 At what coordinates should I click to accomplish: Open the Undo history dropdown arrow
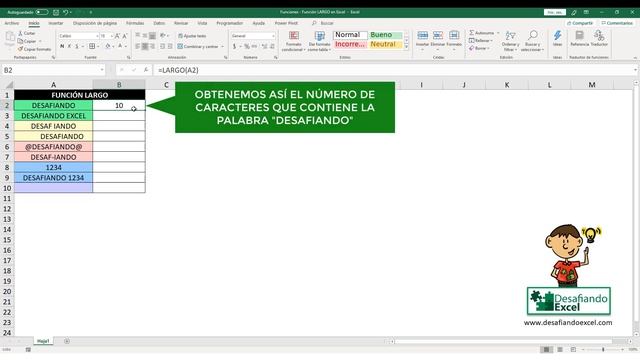(x=71, y=12)
